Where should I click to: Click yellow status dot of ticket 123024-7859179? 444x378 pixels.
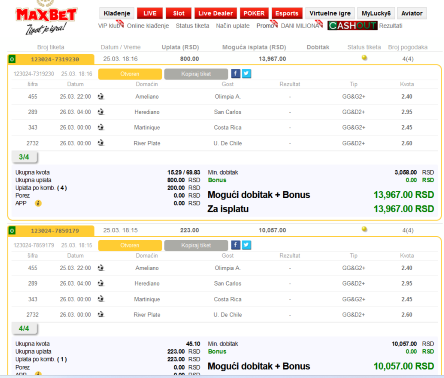pos(364,229)
